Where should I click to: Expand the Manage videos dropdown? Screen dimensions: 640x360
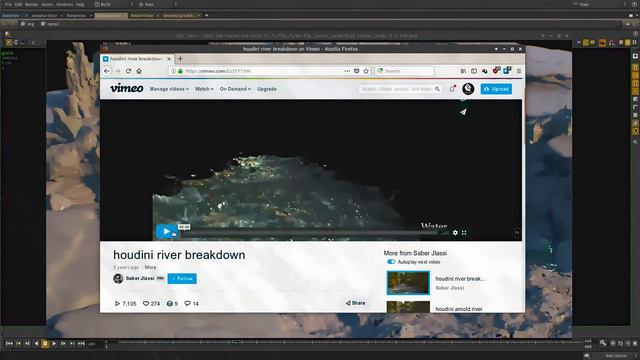(169, 89)
